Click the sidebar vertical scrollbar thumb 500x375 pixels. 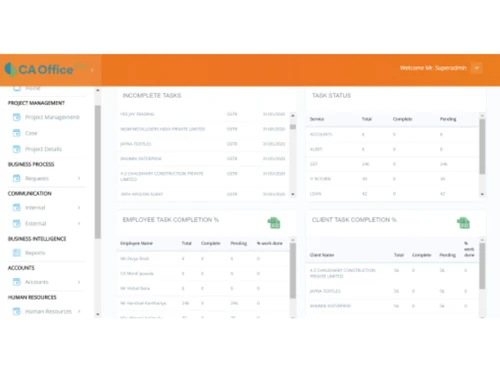[98, 172]
